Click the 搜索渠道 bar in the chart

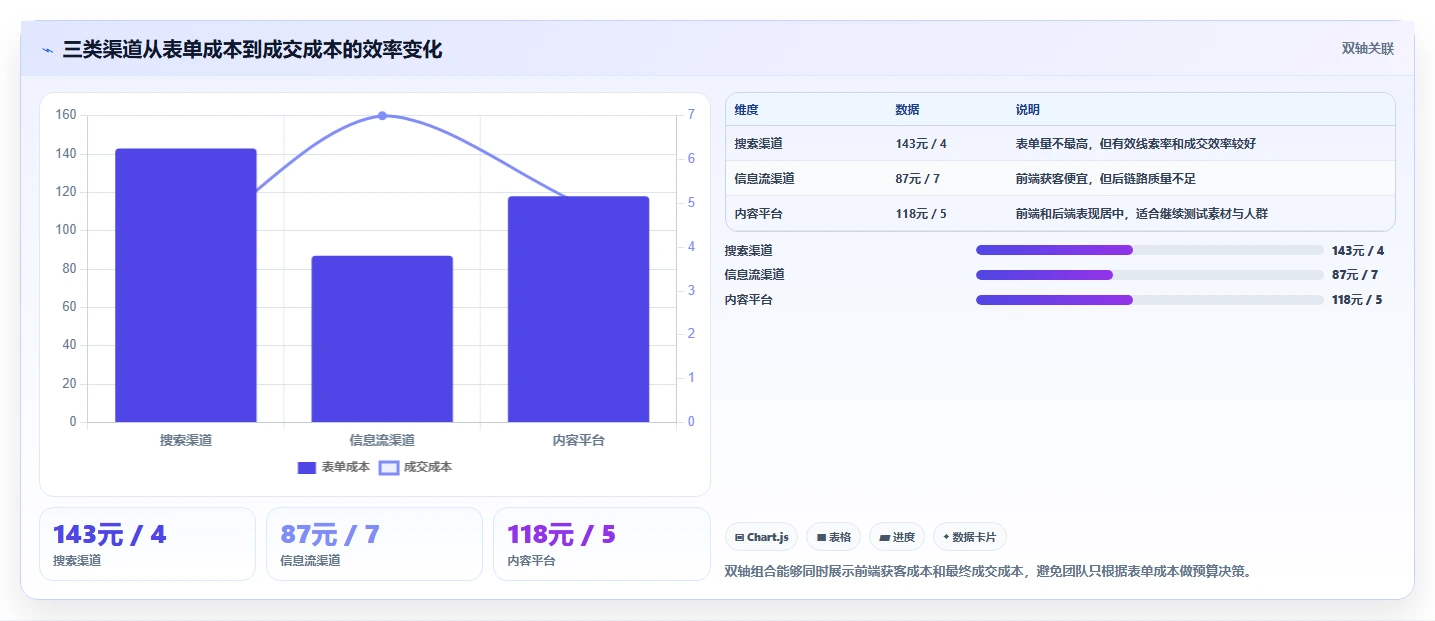pyautogui.click(x=186, y=285)
